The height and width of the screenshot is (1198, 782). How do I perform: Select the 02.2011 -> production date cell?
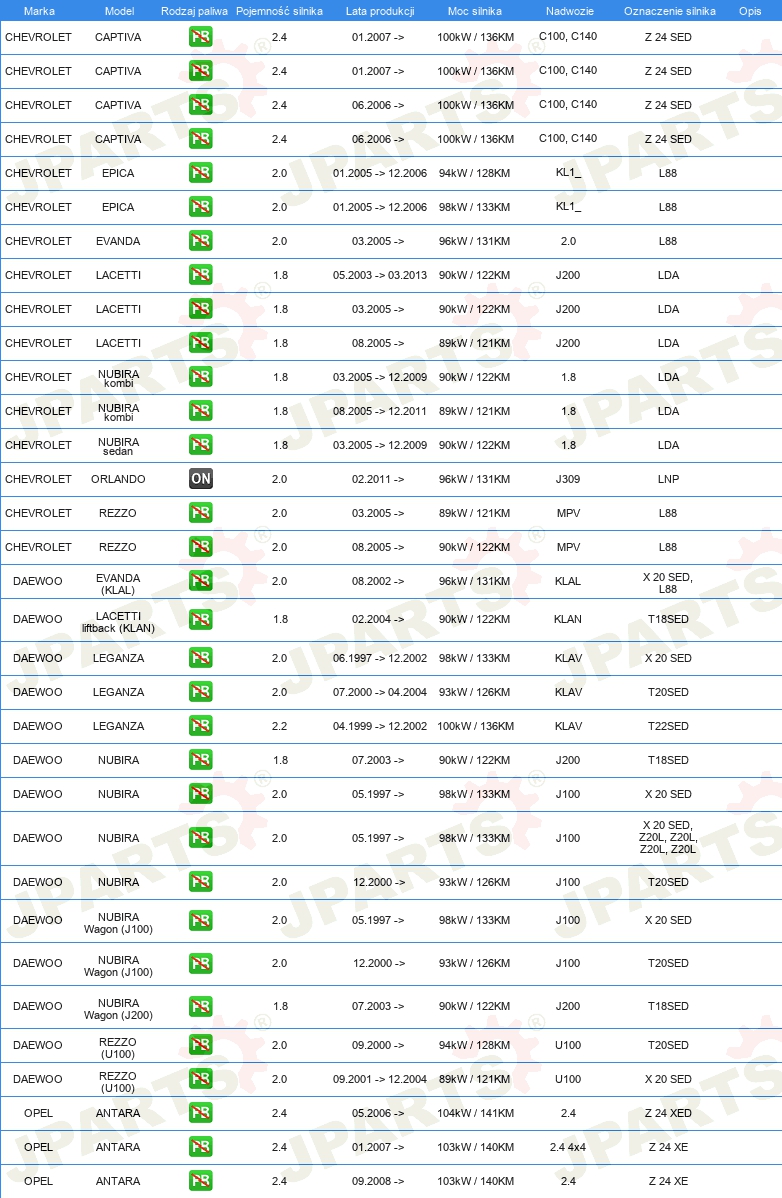point(378,479)
